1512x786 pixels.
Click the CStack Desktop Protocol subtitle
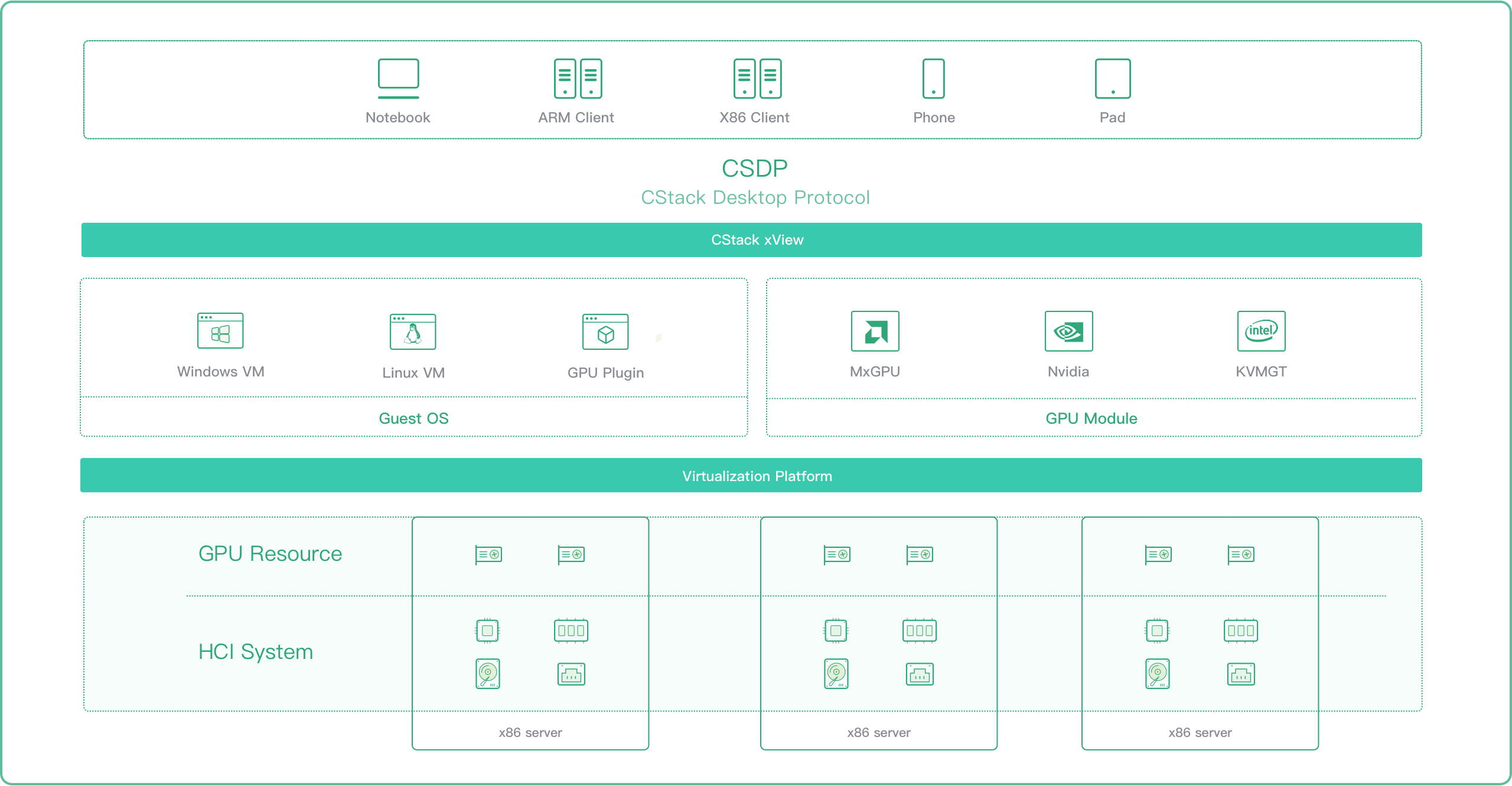coord(755,197)
